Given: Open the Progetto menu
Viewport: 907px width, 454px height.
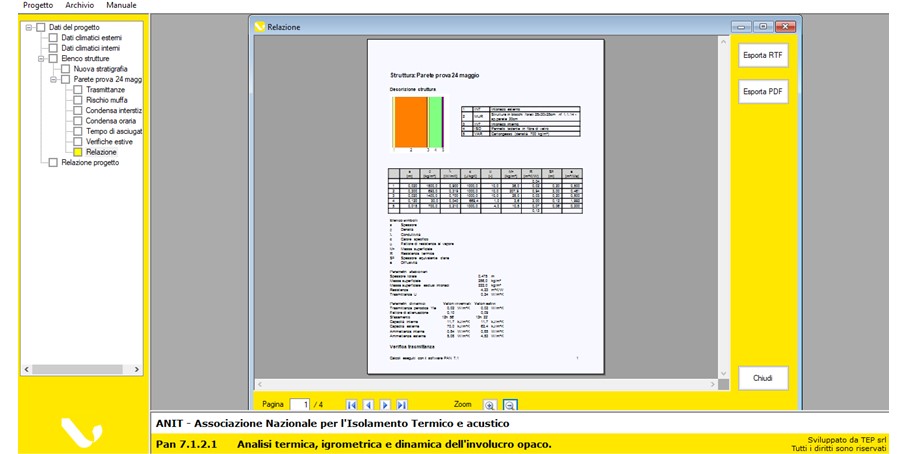Looking at the screenshot, I should click(x=38, y=6).
